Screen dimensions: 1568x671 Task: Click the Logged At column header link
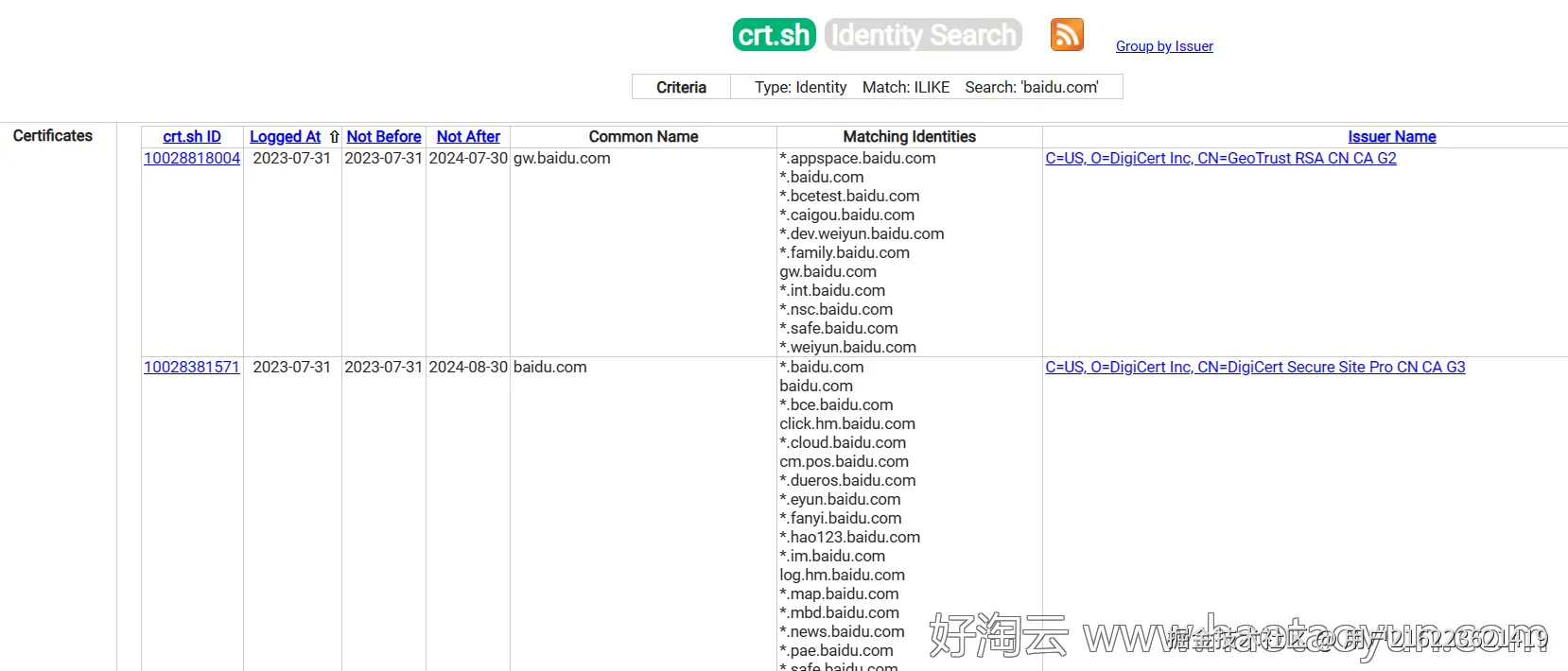point(285,137)
